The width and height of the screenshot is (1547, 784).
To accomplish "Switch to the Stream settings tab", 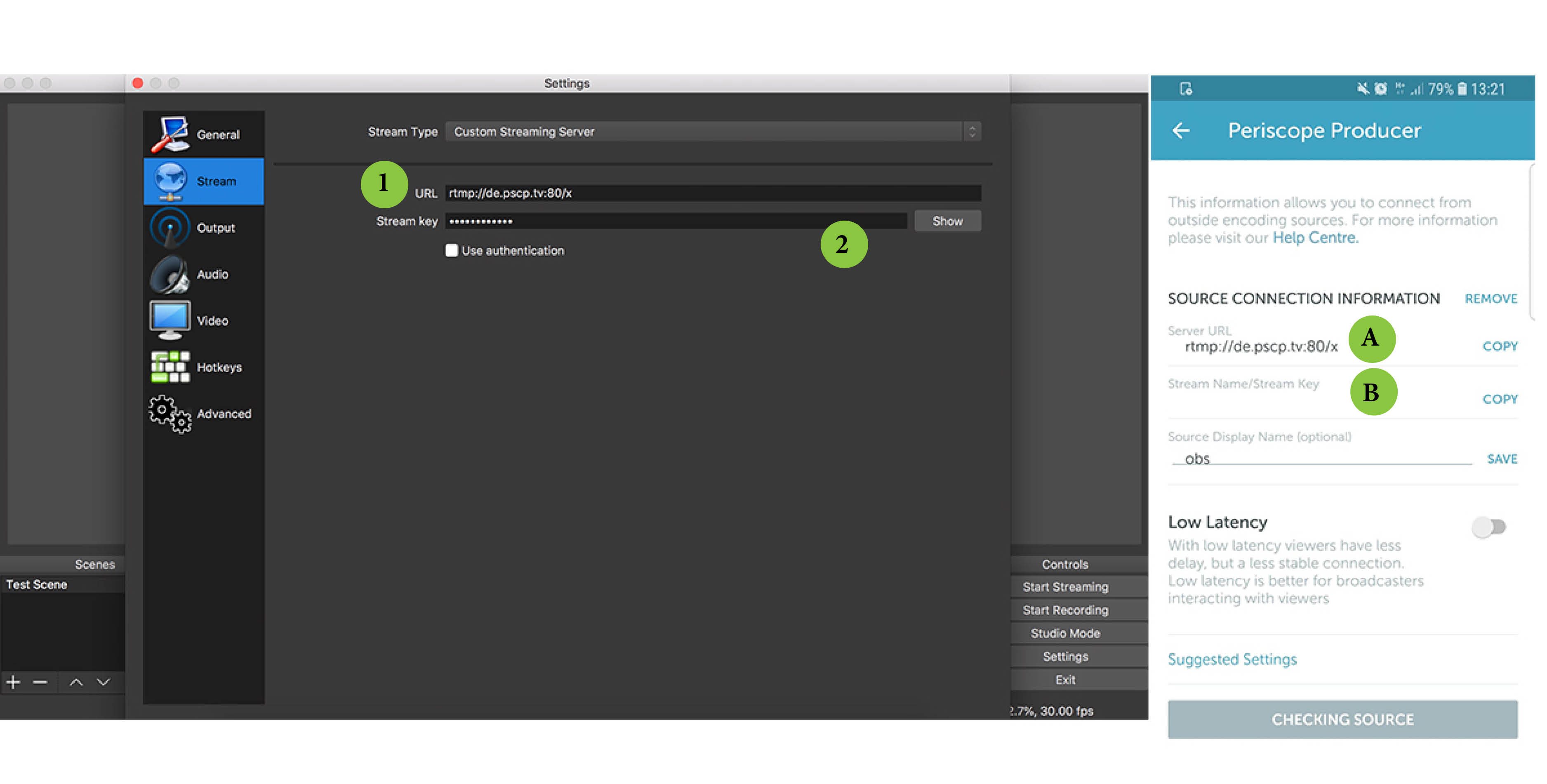I will 204,181.
